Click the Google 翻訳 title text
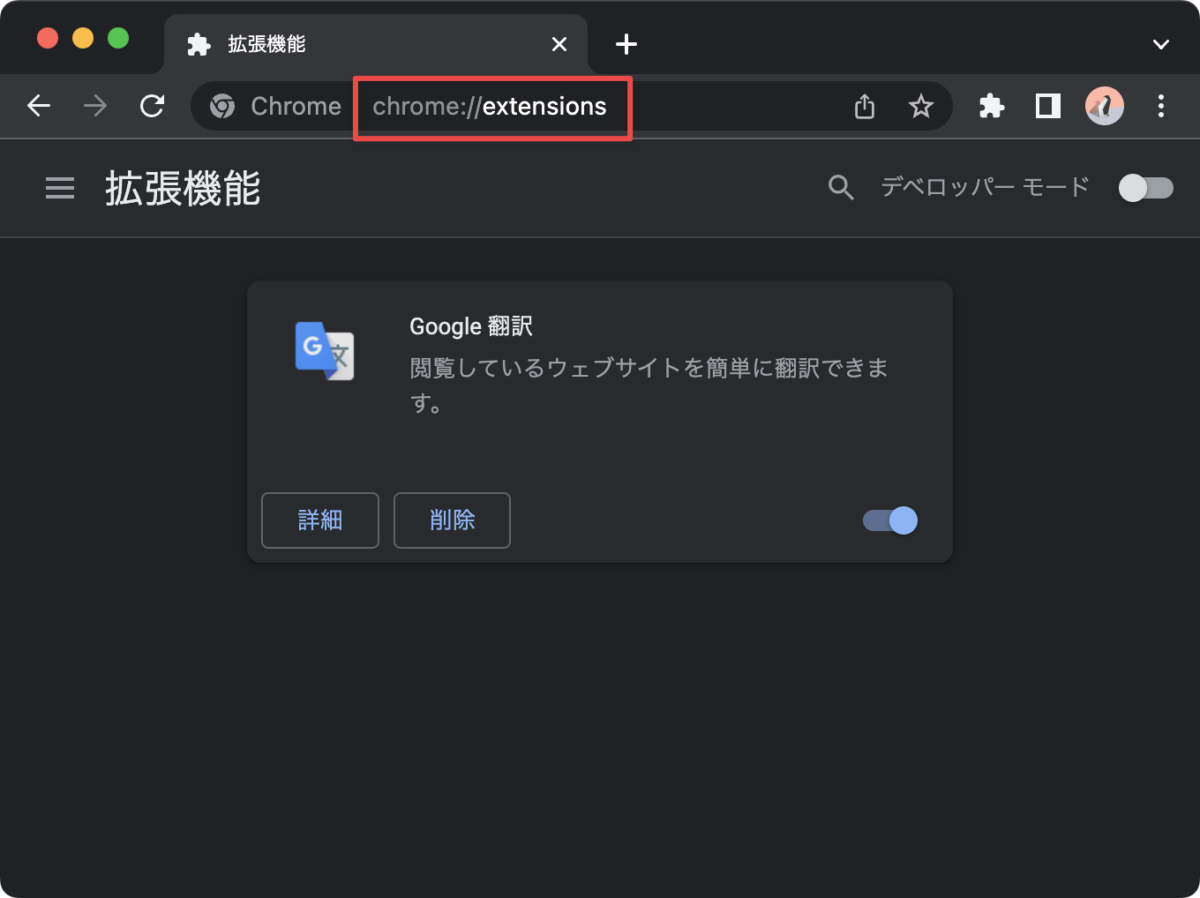This screenshot has height=898, width=1200. tap(471, 327)
